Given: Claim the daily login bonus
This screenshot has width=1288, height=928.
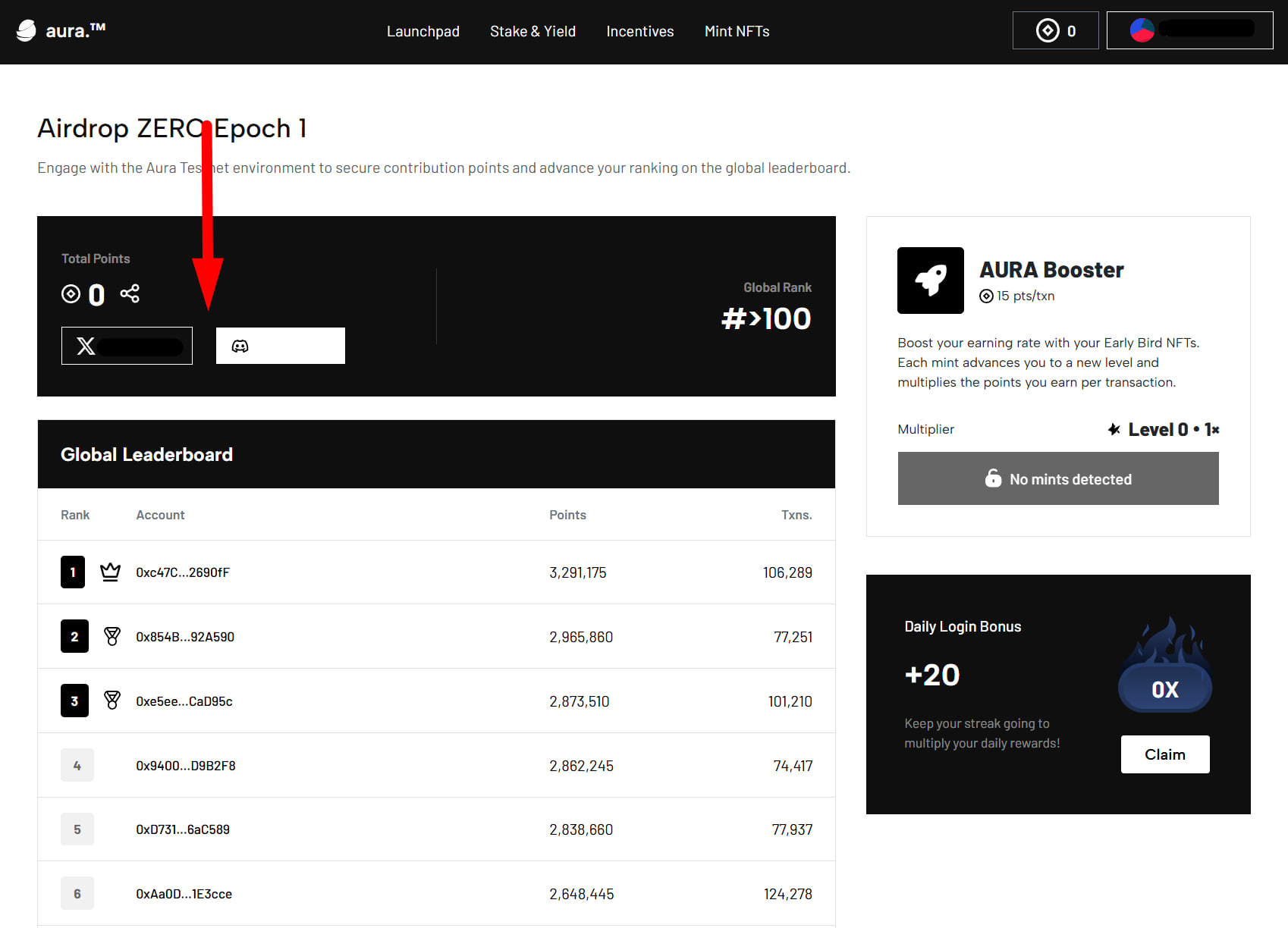Looking at the screenshot, I should tap(1165, 754).
